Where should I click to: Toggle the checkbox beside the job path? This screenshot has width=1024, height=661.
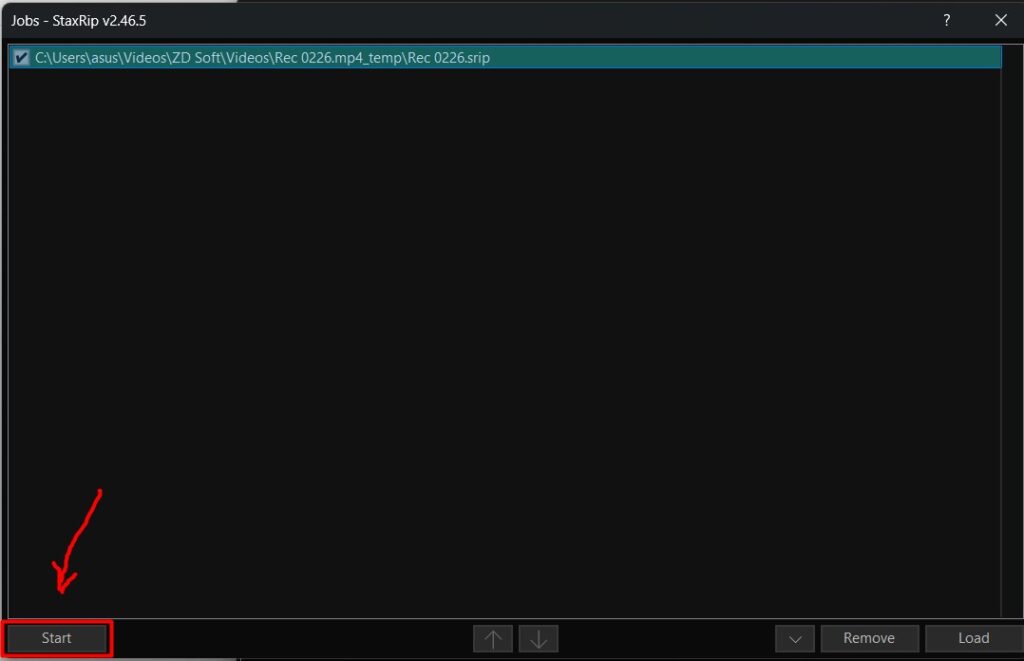click(22, 58)
